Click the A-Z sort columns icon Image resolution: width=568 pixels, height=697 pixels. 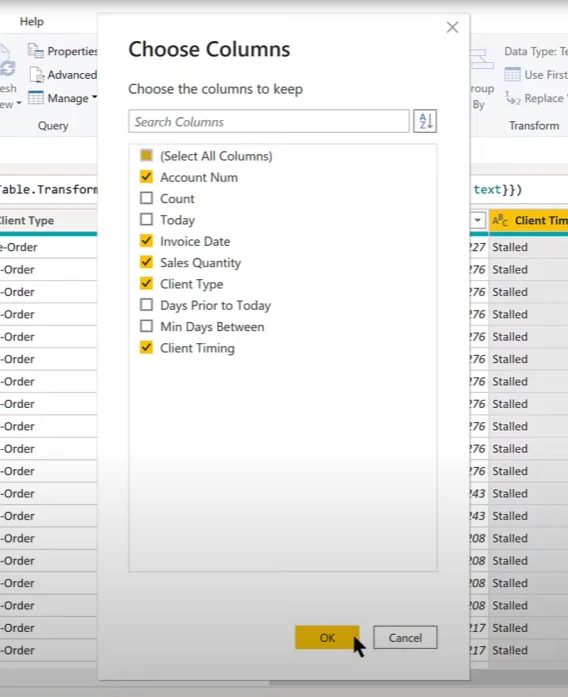(425, 121)
